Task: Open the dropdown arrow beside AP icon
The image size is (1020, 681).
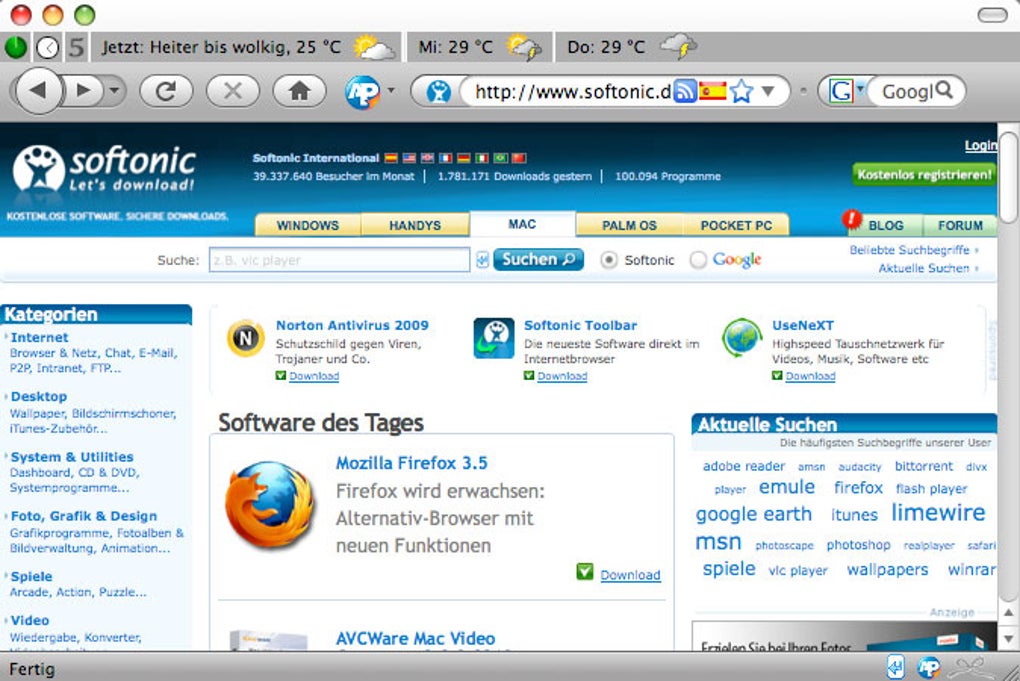Action: click(391, 90)
